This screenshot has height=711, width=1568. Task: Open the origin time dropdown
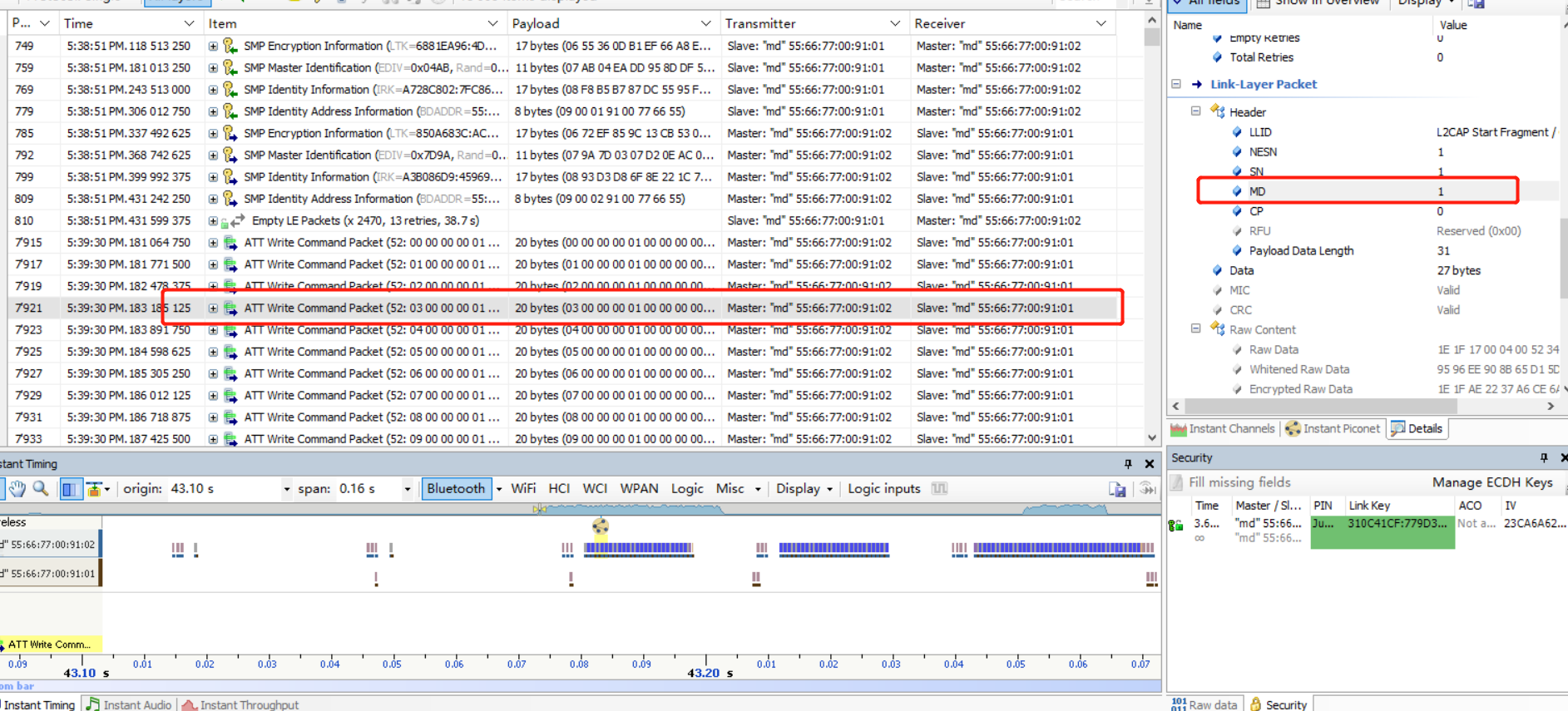286,489
